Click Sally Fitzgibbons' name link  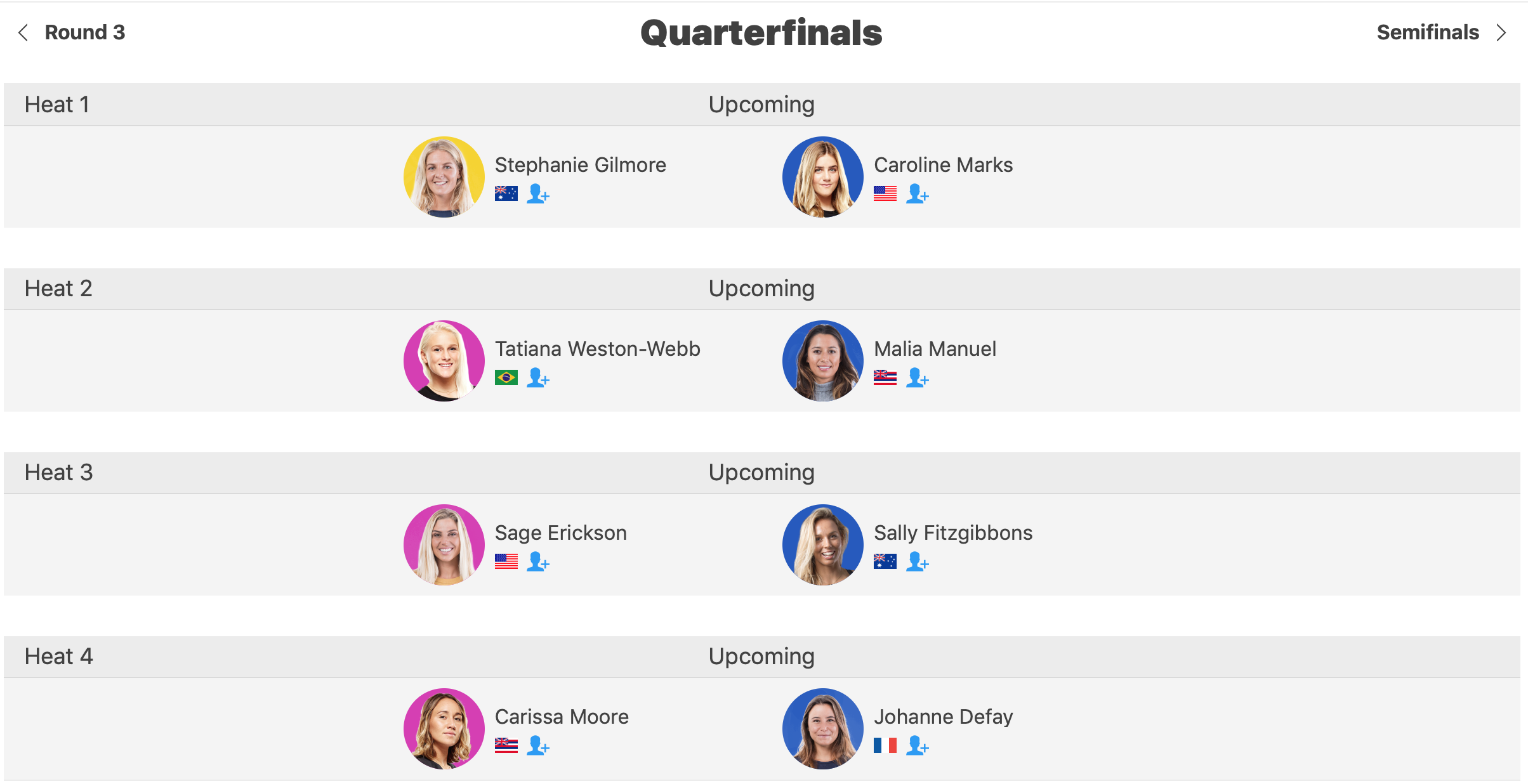[x=953, y=533]
